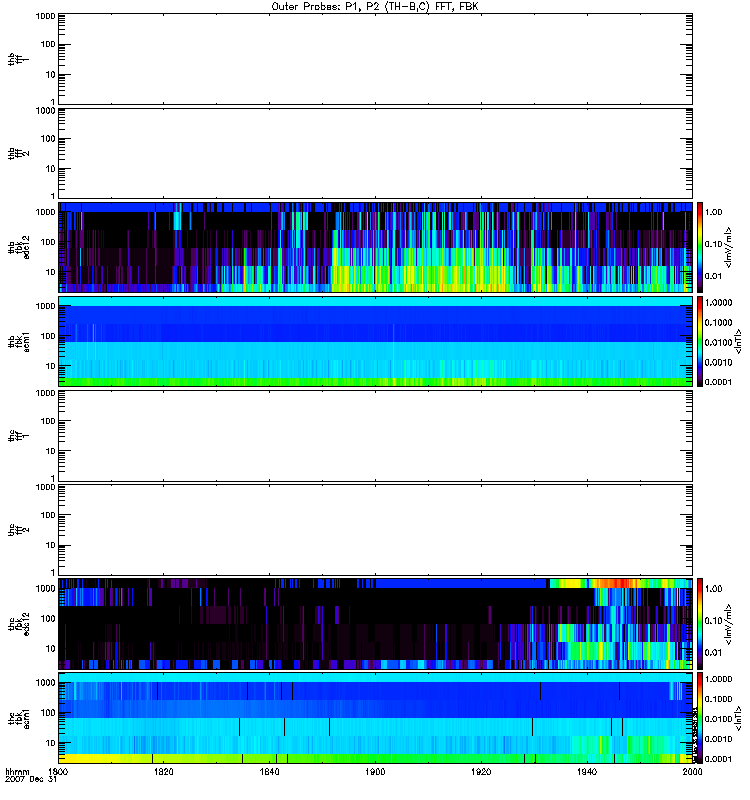Click the '1000' tick of the thb fbk scm1 axis

coord(45,306)
